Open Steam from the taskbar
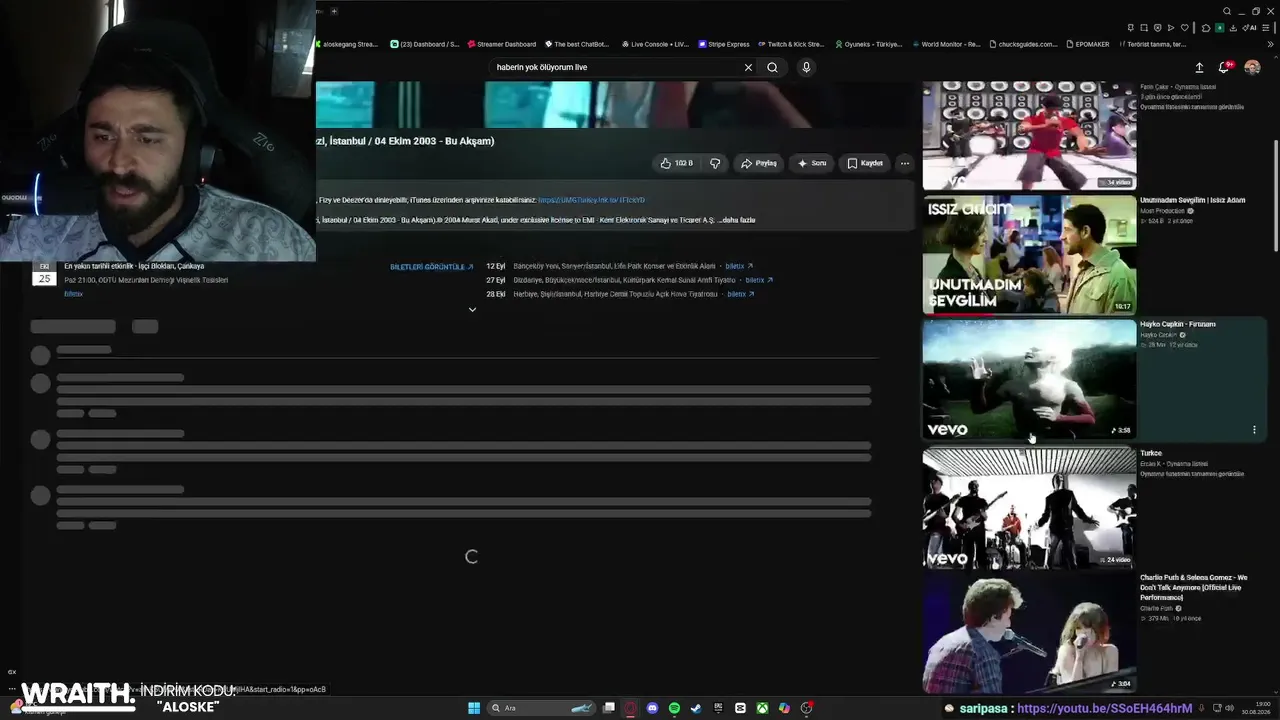The image size is (1280, 720). click(696, 708)
